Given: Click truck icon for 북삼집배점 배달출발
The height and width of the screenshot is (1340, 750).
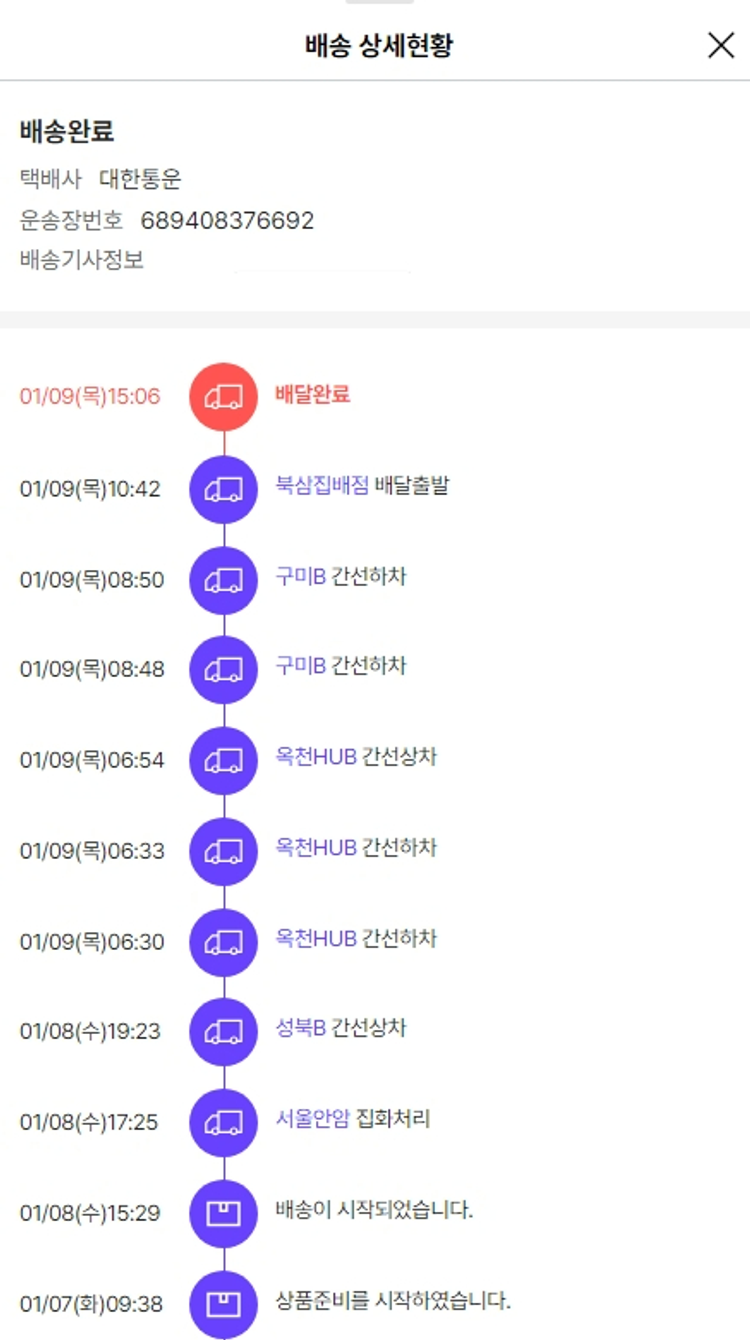Looking at the screenshot, I should click(x=224, y=489).
